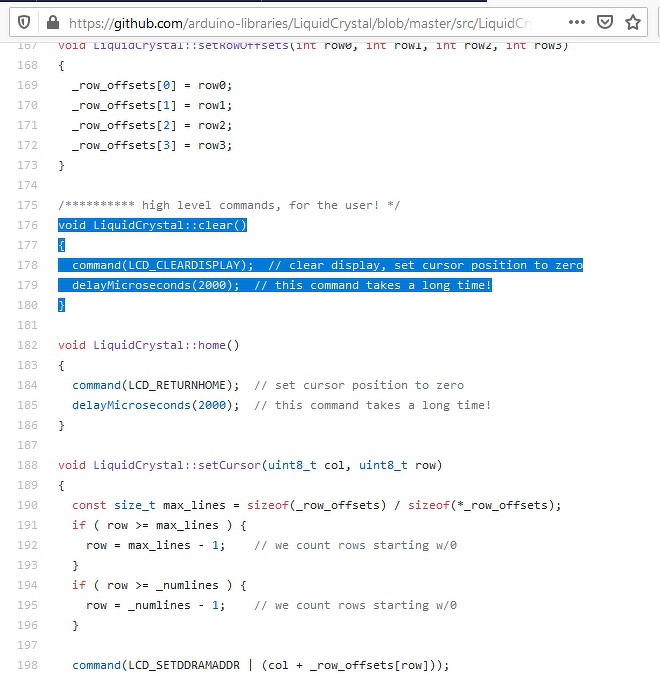Screen dimensions: 660x673
Task: Open the page actions three-dots menu
Action: pos(577,22)
